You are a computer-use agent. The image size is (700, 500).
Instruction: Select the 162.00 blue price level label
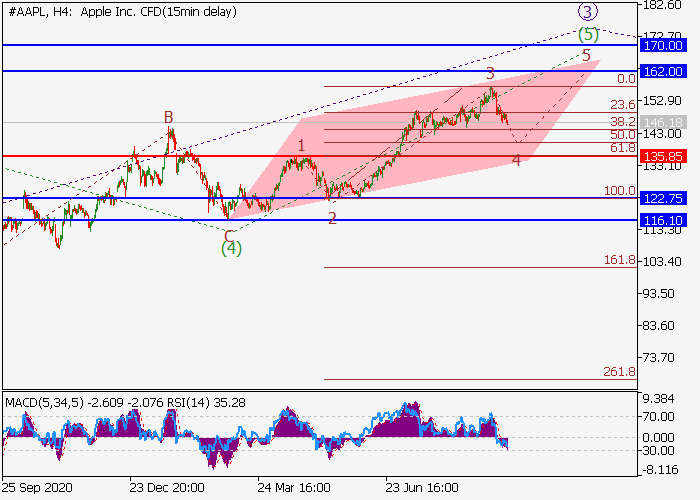pos(662,71)
